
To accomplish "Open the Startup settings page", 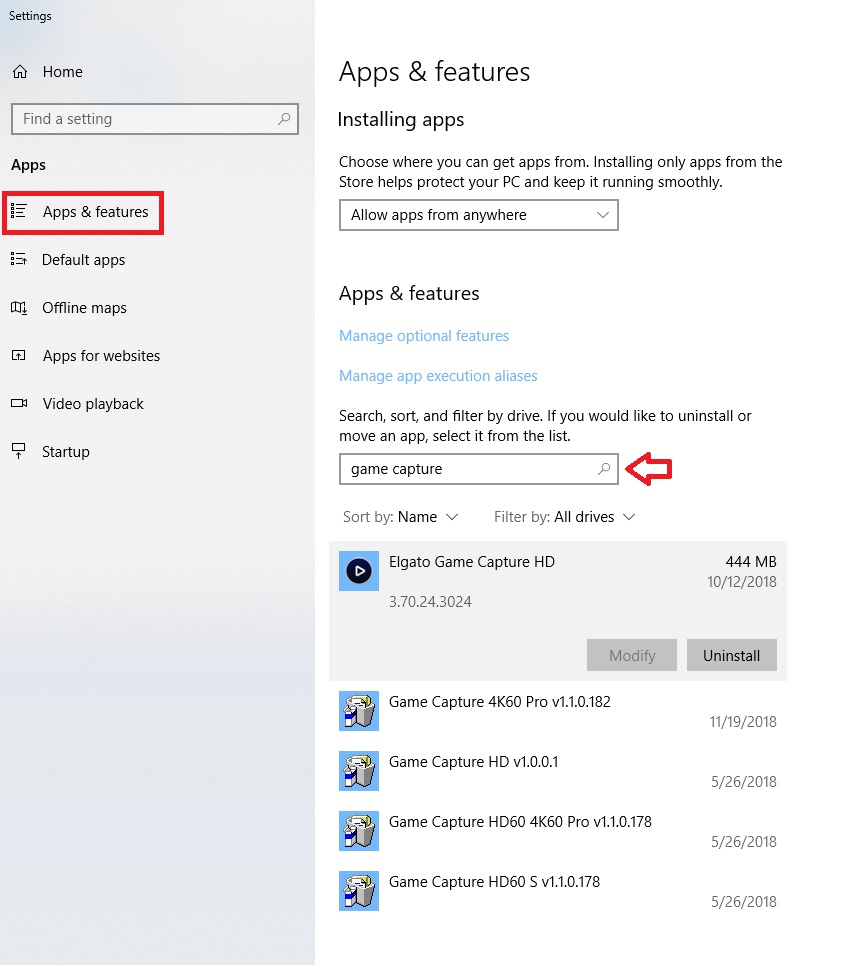I will click(x=66, y=452).
